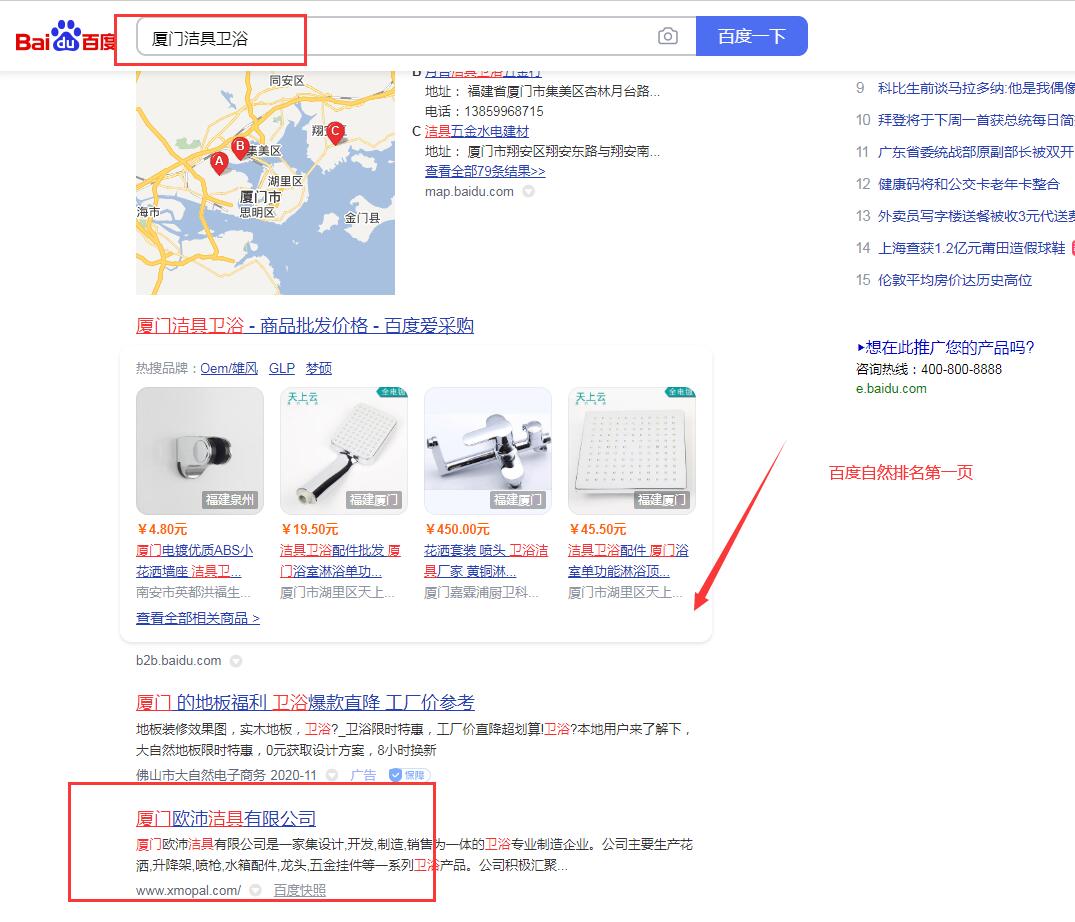Click map marker C on map

335,131
